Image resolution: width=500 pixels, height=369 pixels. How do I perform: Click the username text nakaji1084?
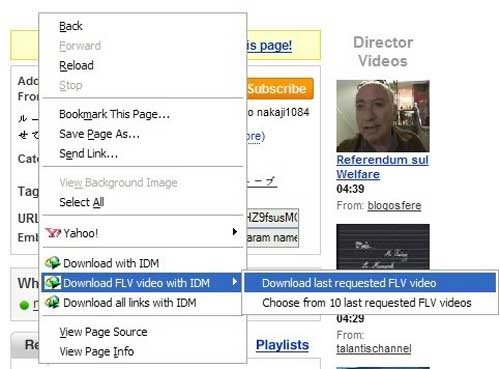283,112
